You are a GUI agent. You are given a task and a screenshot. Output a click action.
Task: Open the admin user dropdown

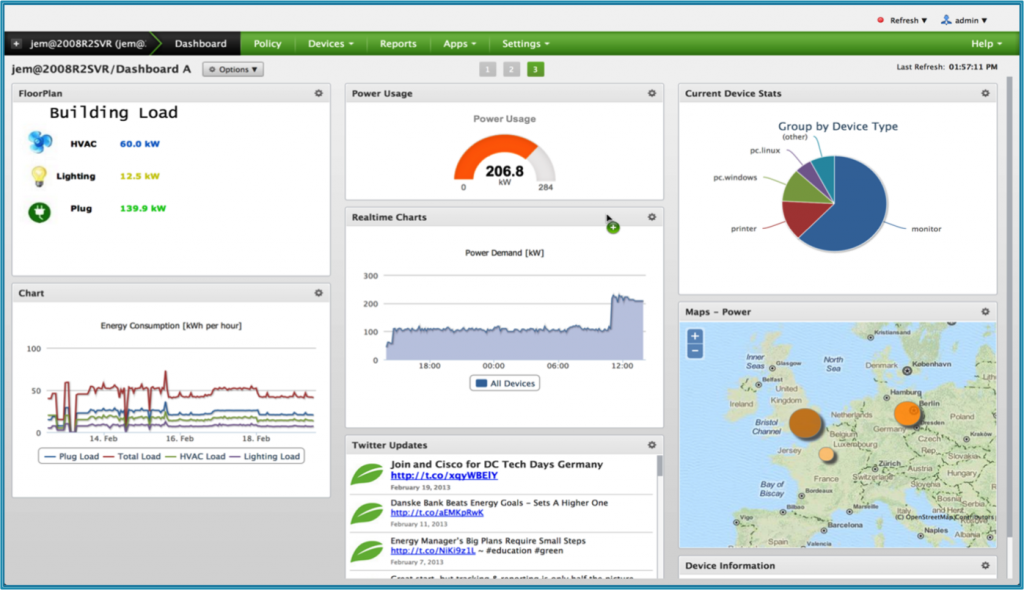coord(965,20)
